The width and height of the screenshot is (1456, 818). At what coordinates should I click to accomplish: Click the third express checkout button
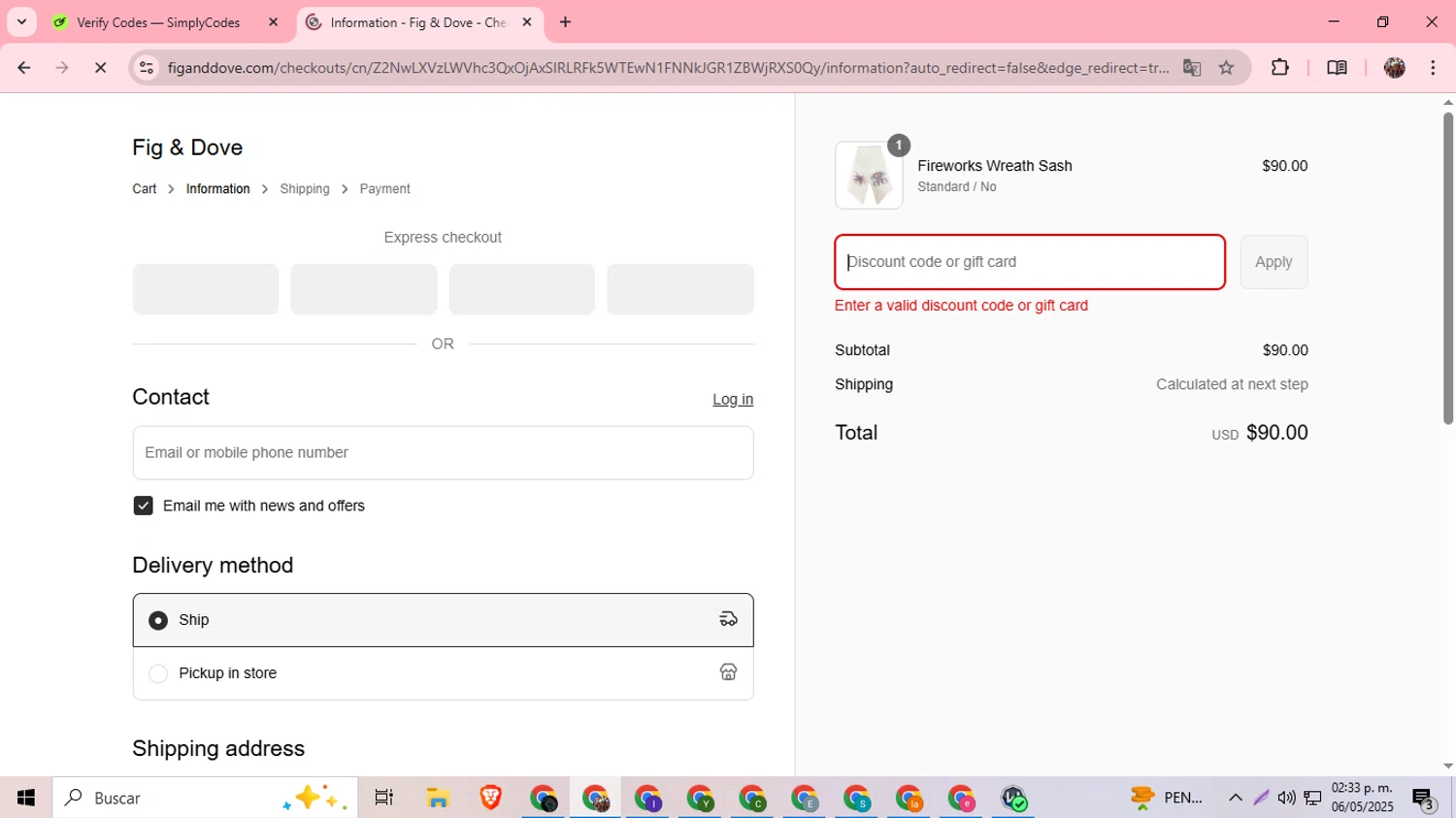(522, 289)
